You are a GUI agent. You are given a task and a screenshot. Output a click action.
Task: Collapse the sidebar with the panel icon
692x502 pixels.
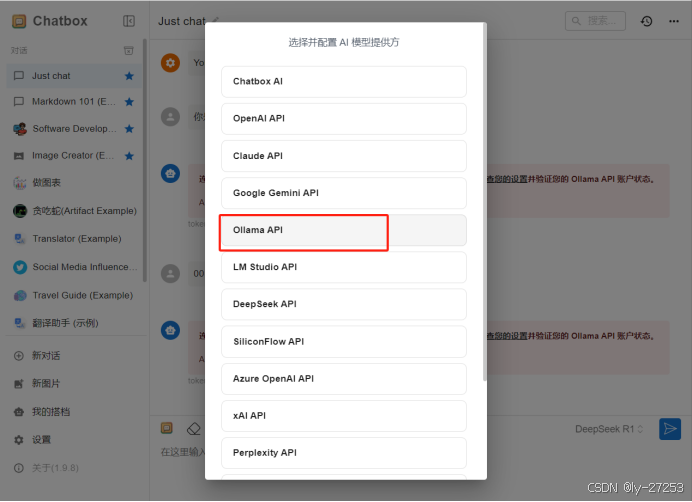tap(129, 21)
